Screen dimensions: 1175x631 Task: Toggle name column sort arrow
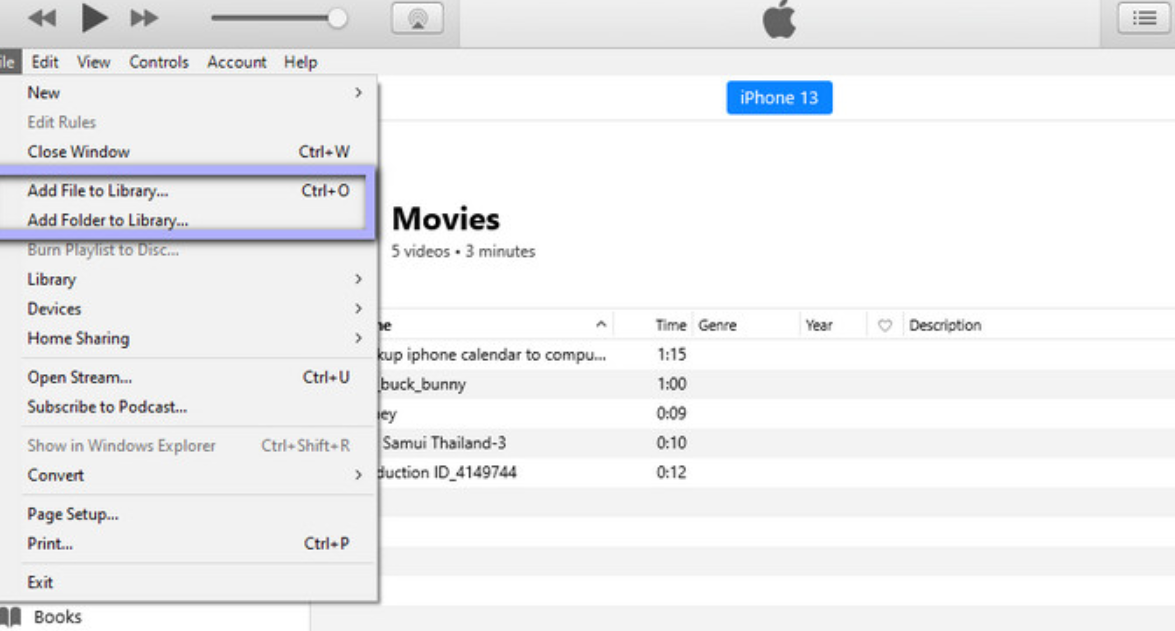coord(601,324)
